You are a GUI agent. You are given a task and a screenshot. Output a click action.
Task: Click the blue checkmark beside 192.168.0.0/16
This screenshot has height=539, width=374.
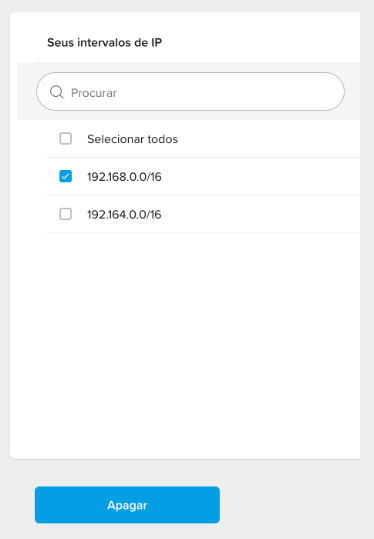pos(65,176)
